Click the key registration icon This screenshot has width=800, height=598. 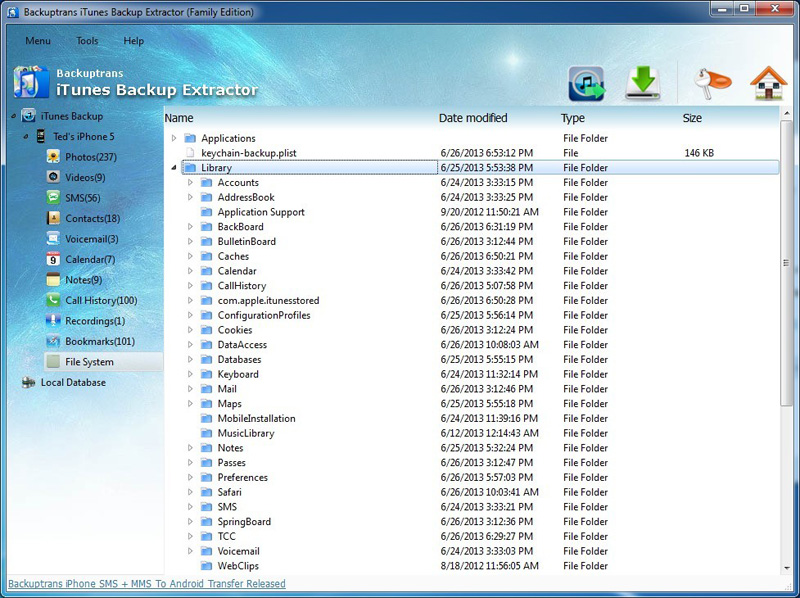[711, 84]
